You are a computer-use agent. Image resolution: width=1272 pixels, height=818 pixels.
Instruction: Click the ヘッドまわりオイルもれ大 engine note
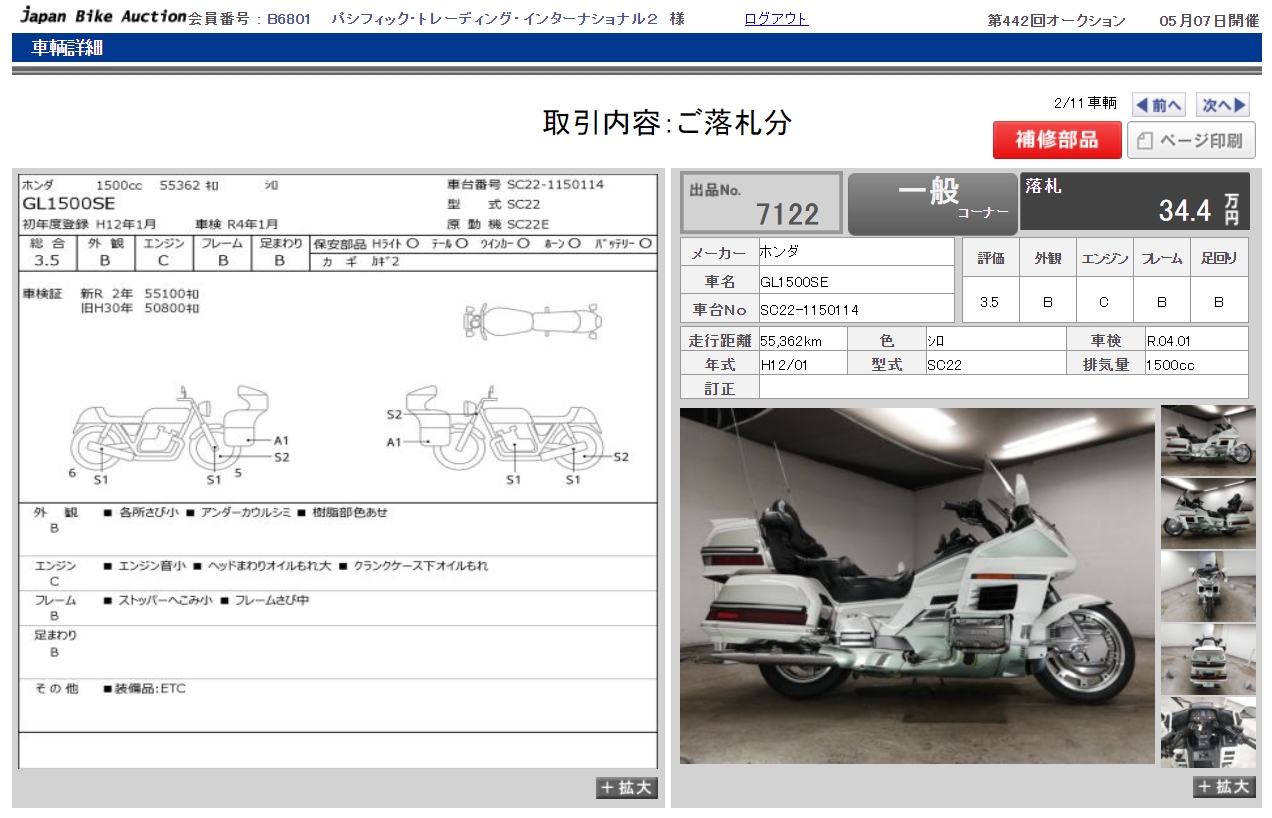coord(262,566)
